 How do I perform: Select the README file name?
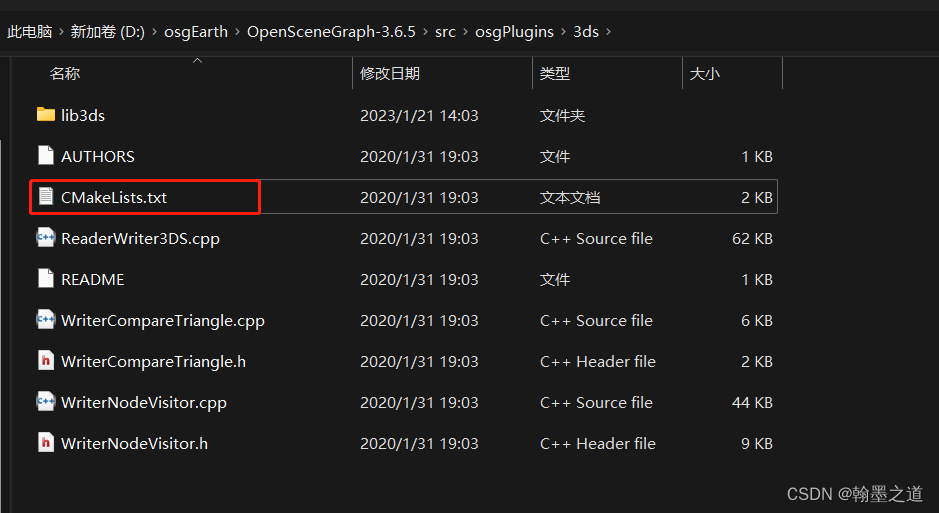coord(93,280)
